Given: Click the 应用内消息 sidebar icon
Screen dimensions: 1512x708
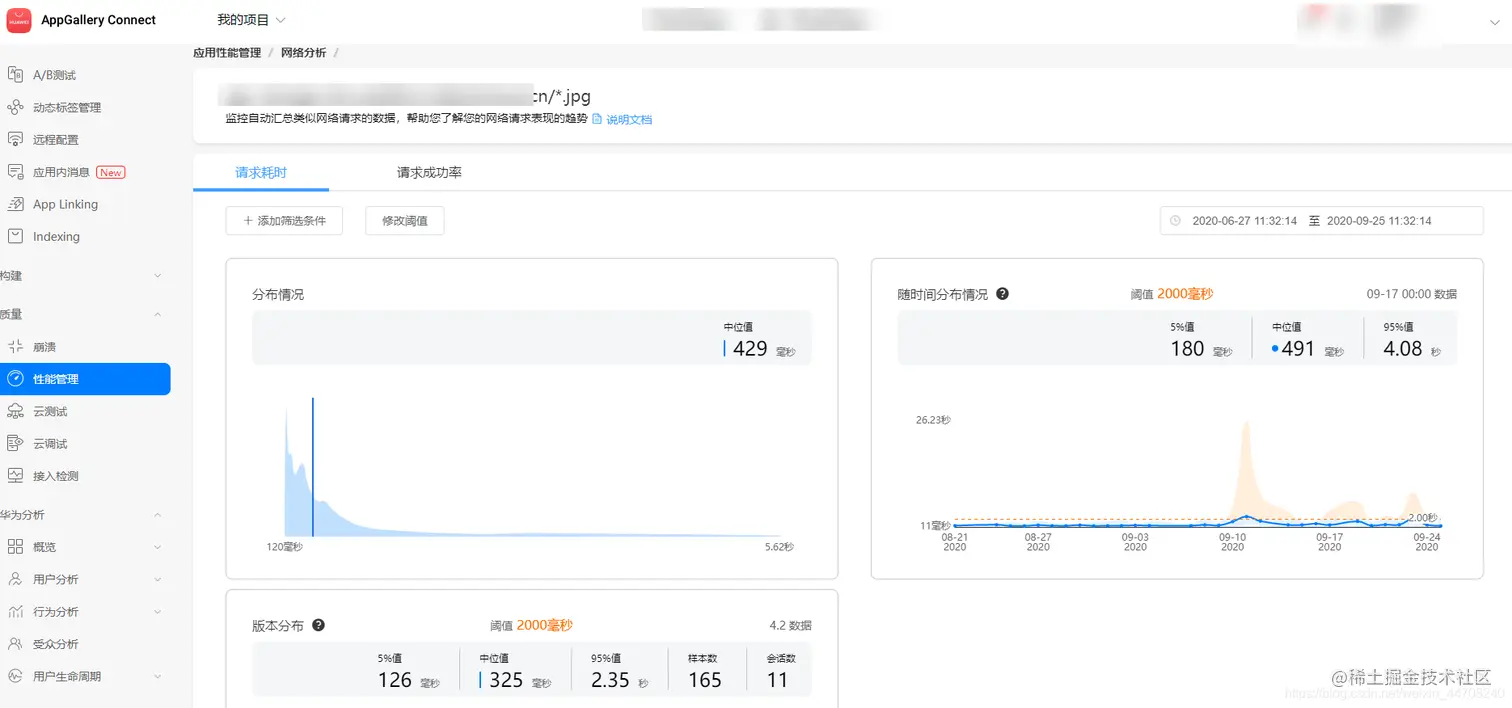Looking at the screenshot, I should [x=15, y=172].
